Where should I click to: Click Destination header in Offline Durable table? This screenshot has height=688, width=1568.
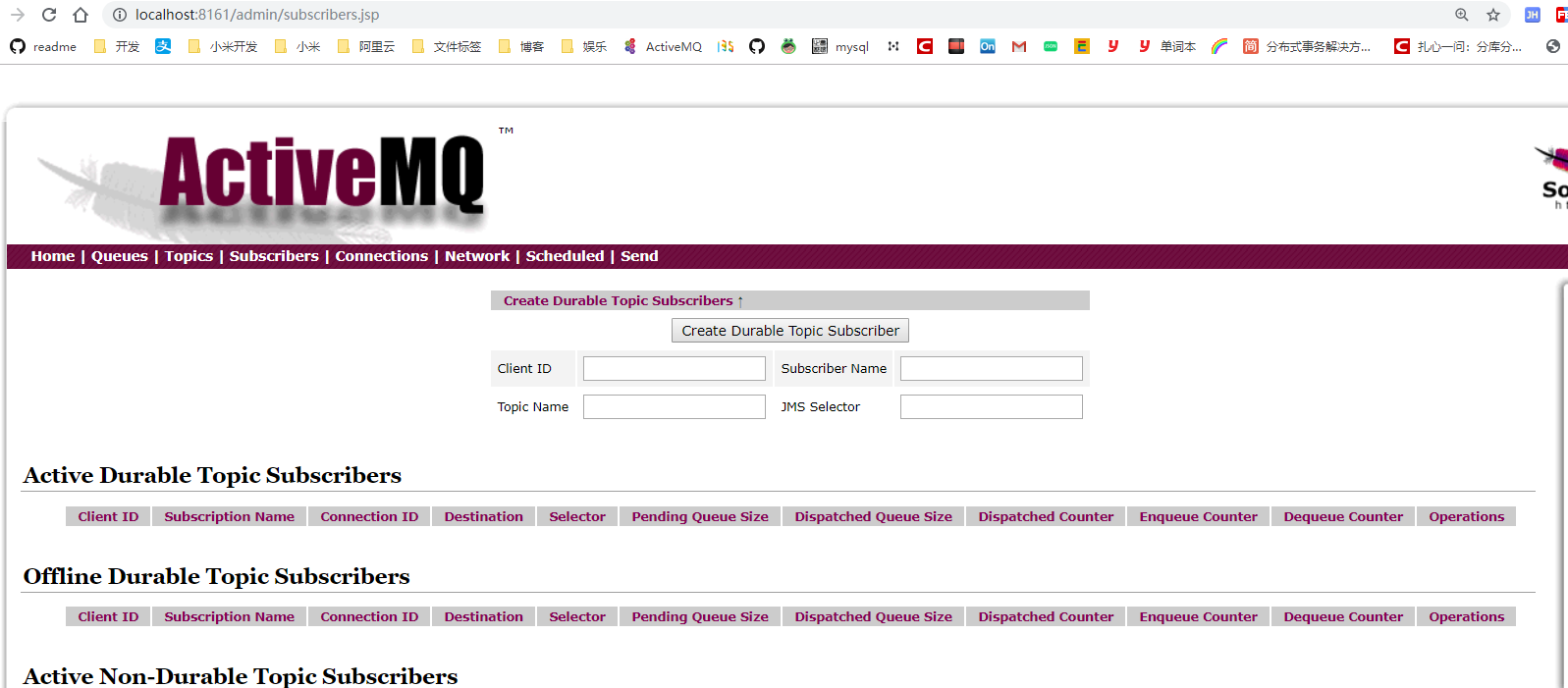pos(484,617)
